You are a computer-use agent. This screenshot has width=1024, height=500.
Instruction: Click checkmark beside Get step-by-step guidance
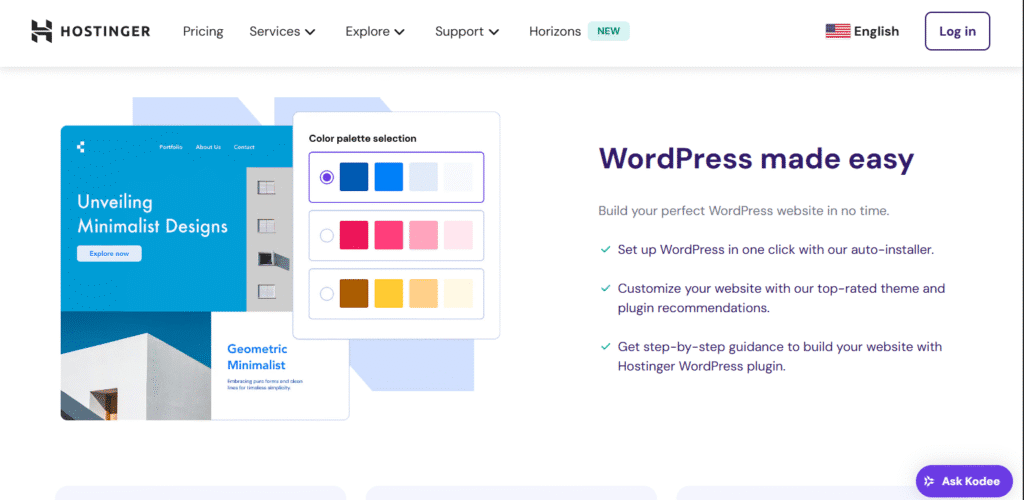click(605, 347)
